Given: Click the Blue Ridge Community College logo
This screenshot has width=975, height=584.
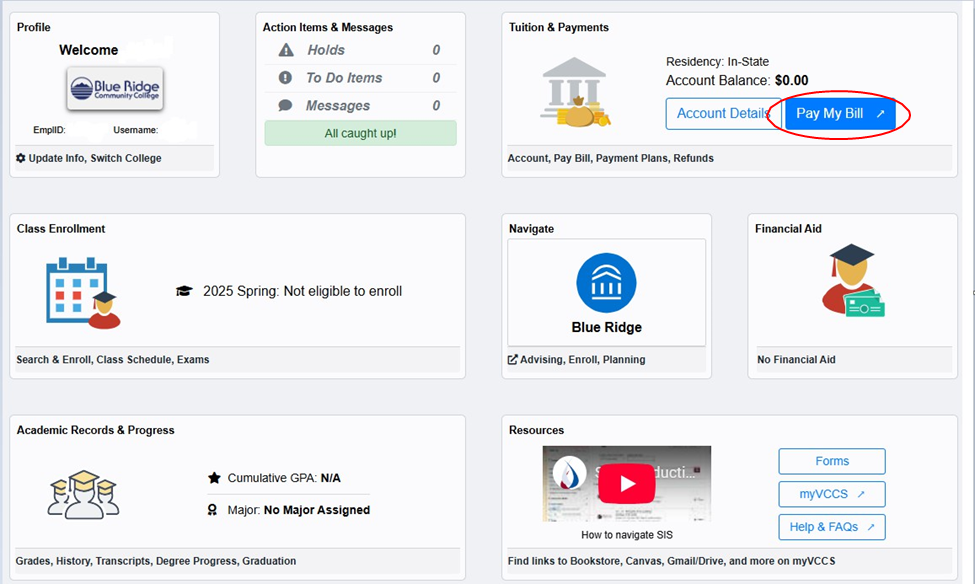Looking at the screenshot, I should pos(114,90).
